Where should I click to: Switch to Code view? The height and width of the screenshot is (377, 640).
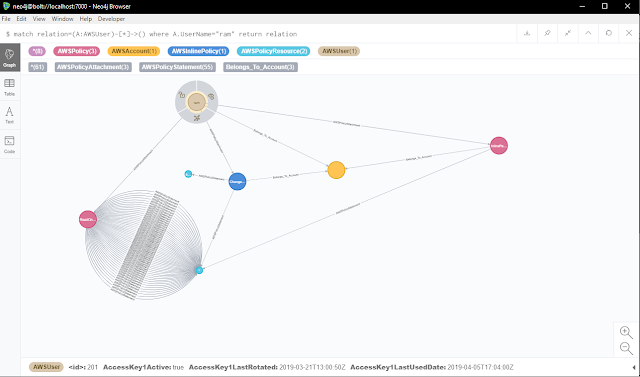coord(9,144)
